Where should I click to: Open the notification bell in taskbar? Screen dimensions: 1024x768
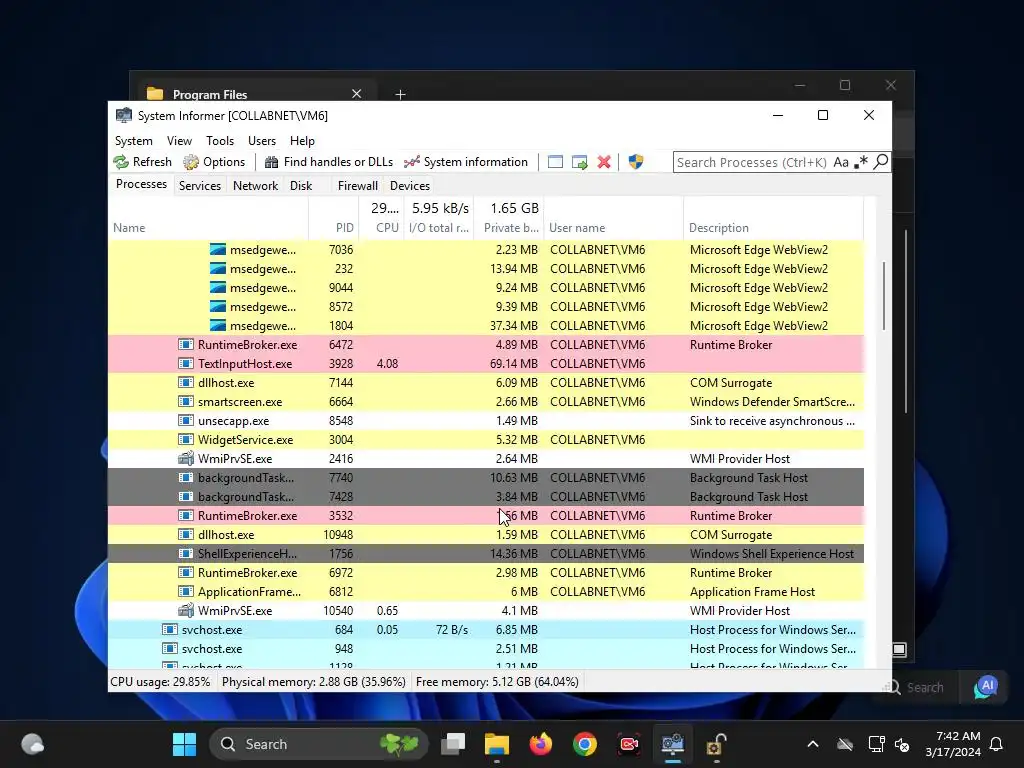tap(997, 744)
